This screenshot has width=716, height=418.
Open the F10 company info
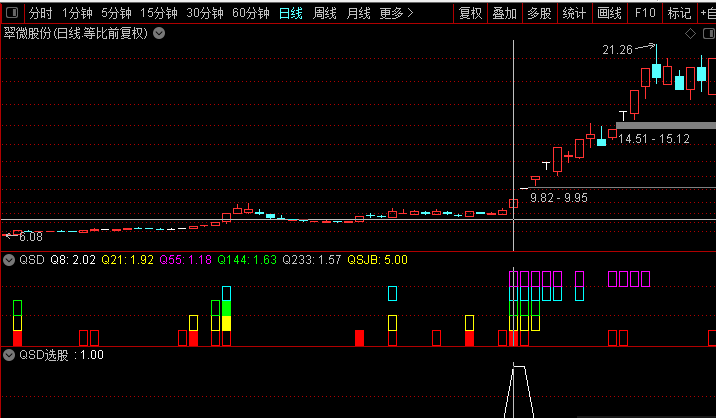click(645, 13)
